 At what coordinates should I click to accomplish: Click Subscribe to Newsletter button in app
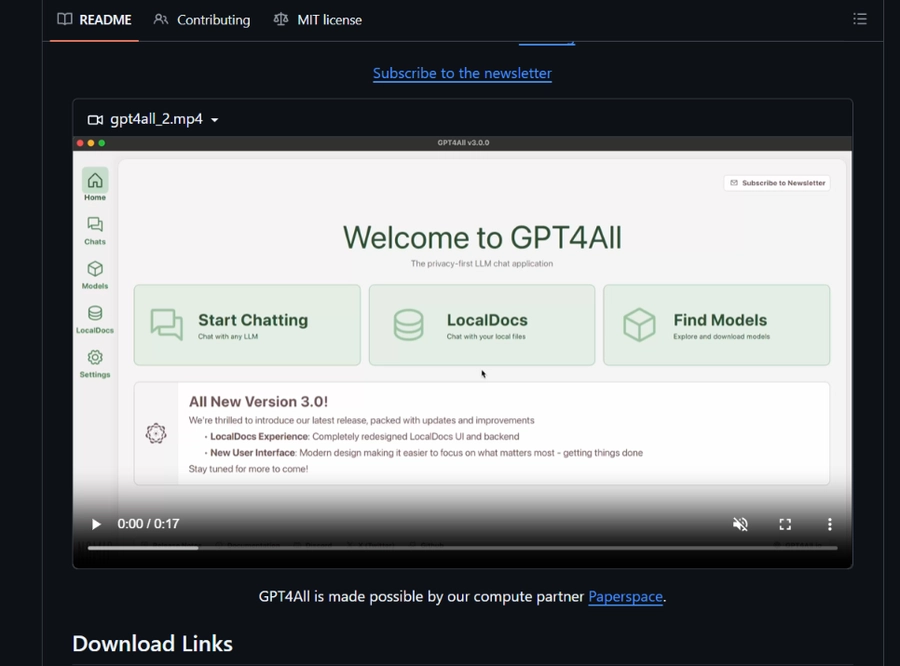pos(777,183)
